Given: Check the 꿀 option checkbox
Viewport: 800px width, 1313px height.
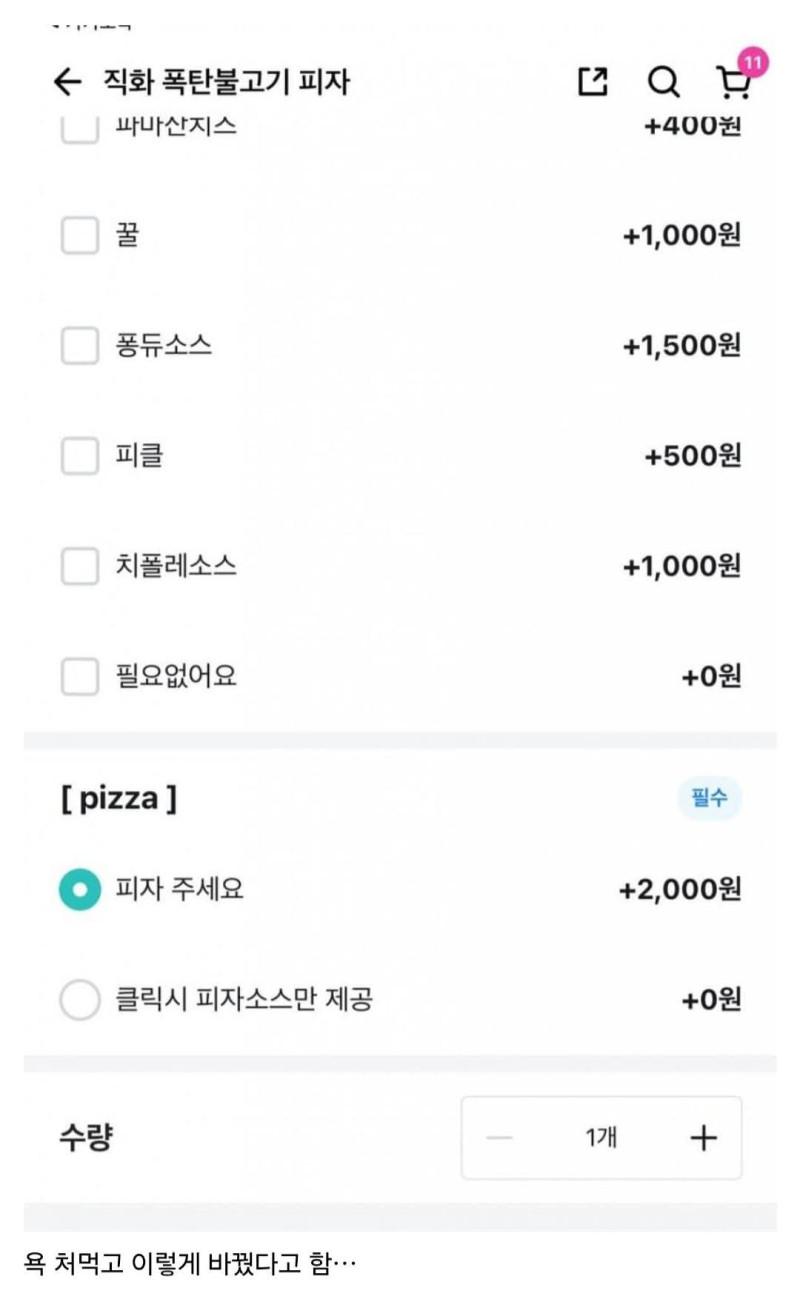Looking at the screenshot, I should [80, 236].
